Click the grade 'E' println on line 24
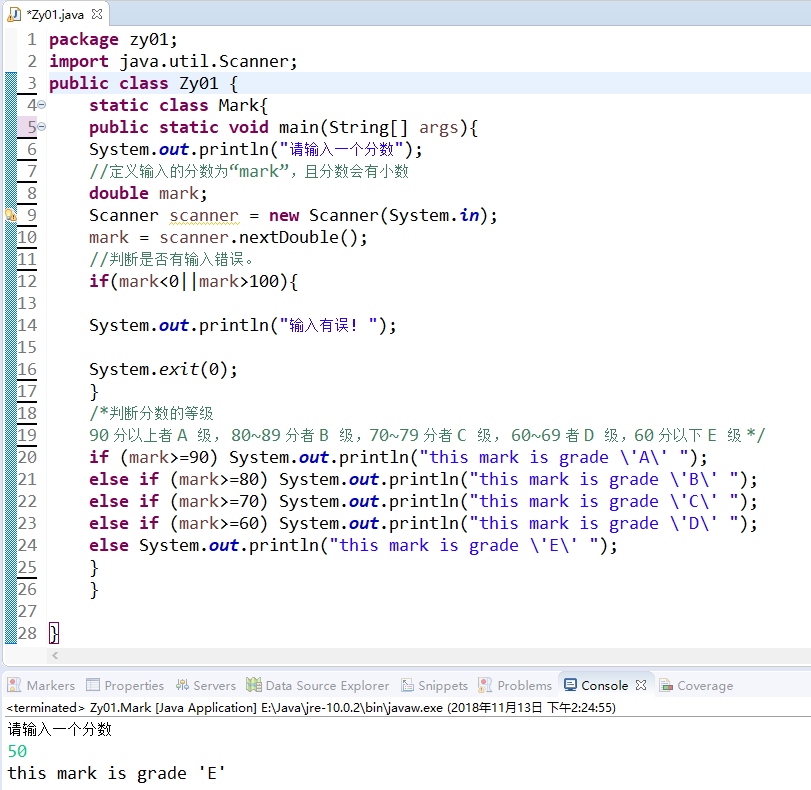 [378, 545]
